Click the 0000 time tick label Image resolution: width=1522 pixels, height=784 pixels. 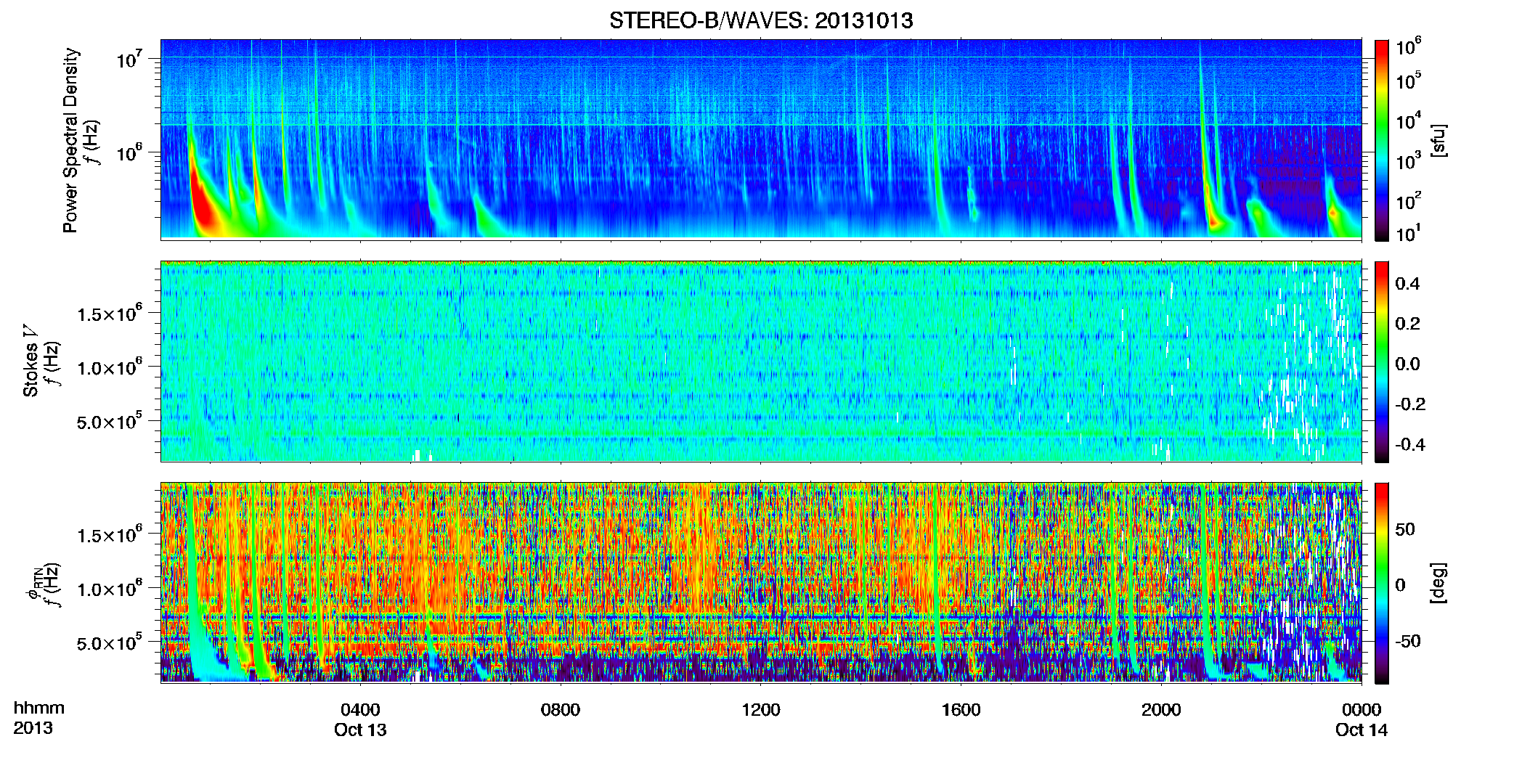(x=1362, y=709)
